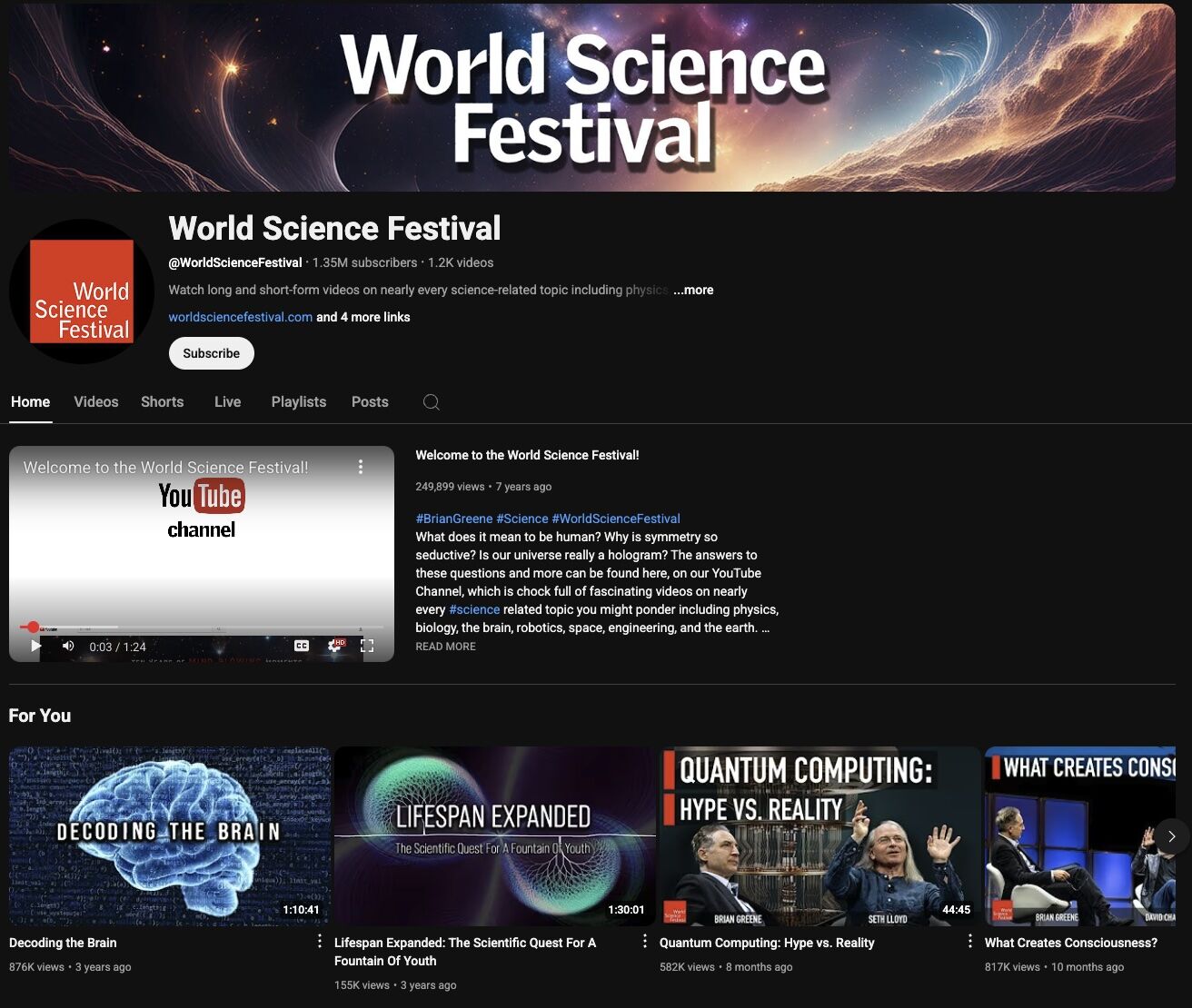The height and width of the screenshot is (1008, 1192).
Task: Click the red video progress scrubber
Action: pyautogui.click(x=34, y=627)
